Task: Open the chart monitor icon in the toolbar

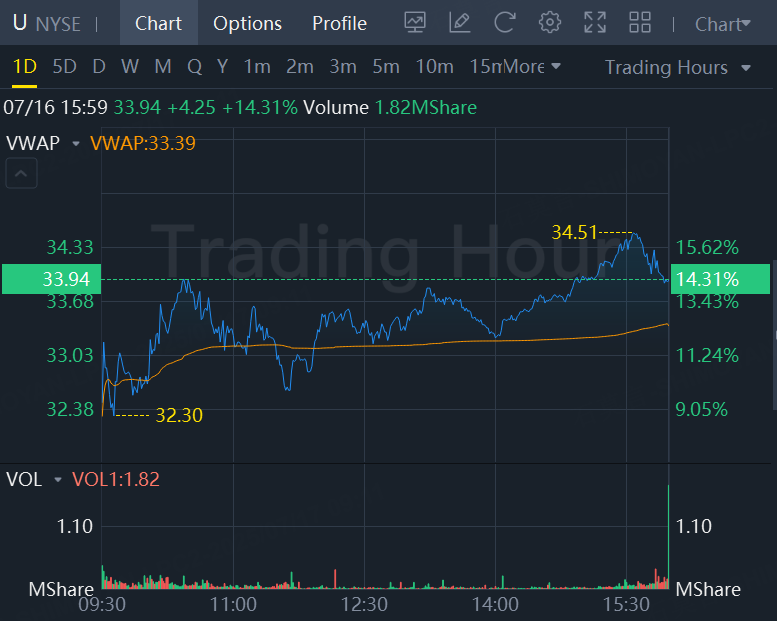Action: 414,22
